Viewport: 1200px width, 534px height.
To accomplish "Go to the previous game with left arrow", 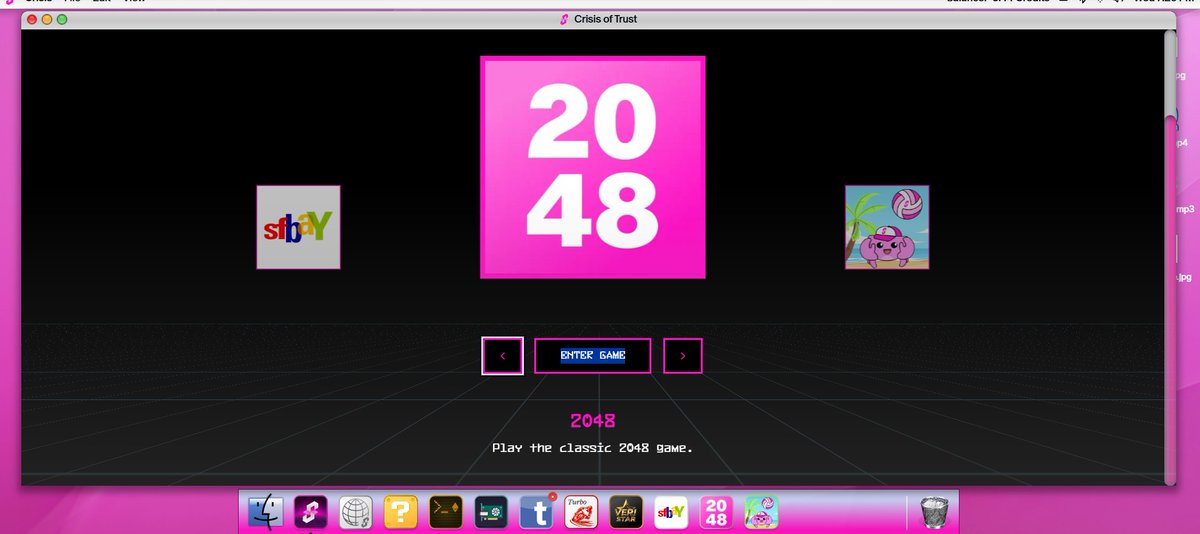I will click(502, 356).
